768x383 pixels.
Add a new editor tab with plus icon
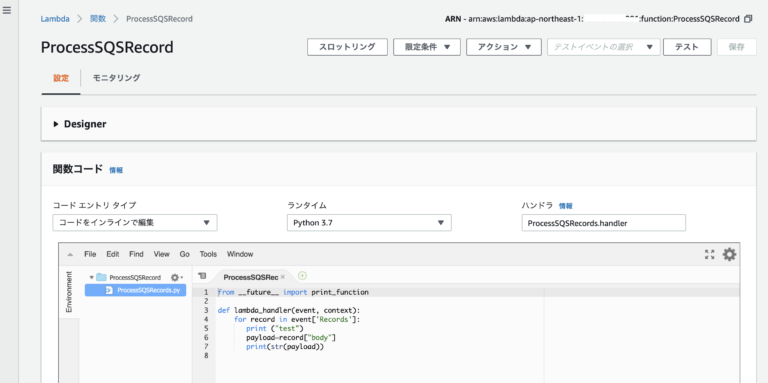coord(302,276)
